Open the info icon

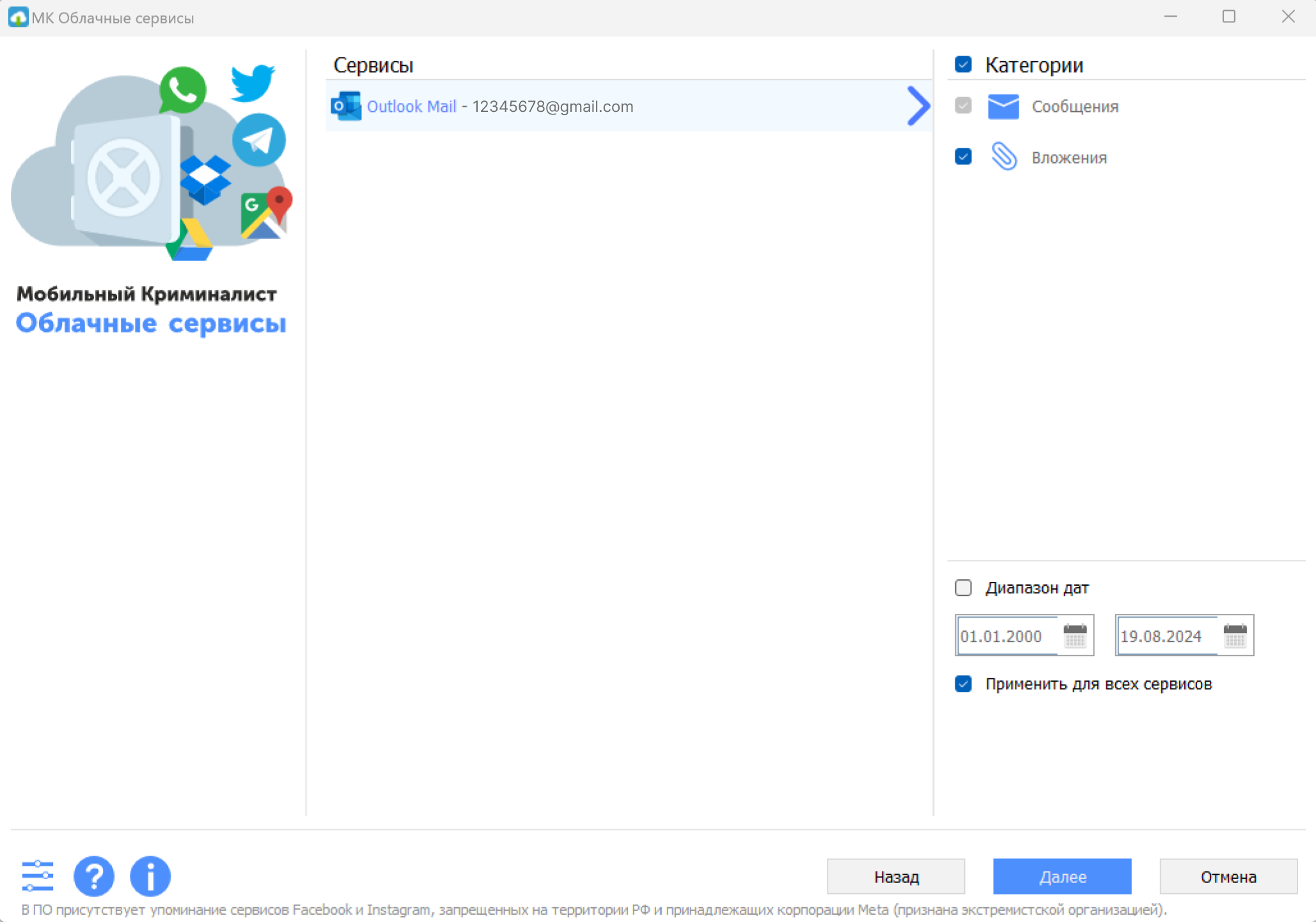pos(150,876)
